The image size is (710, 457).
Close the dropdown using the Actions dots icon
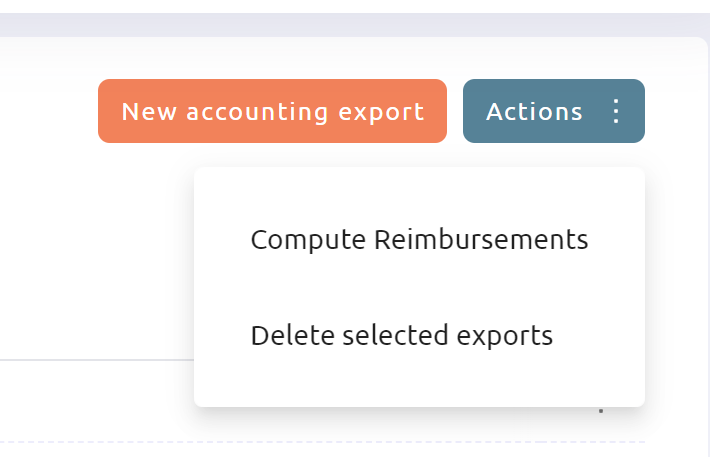coord(615,111)
